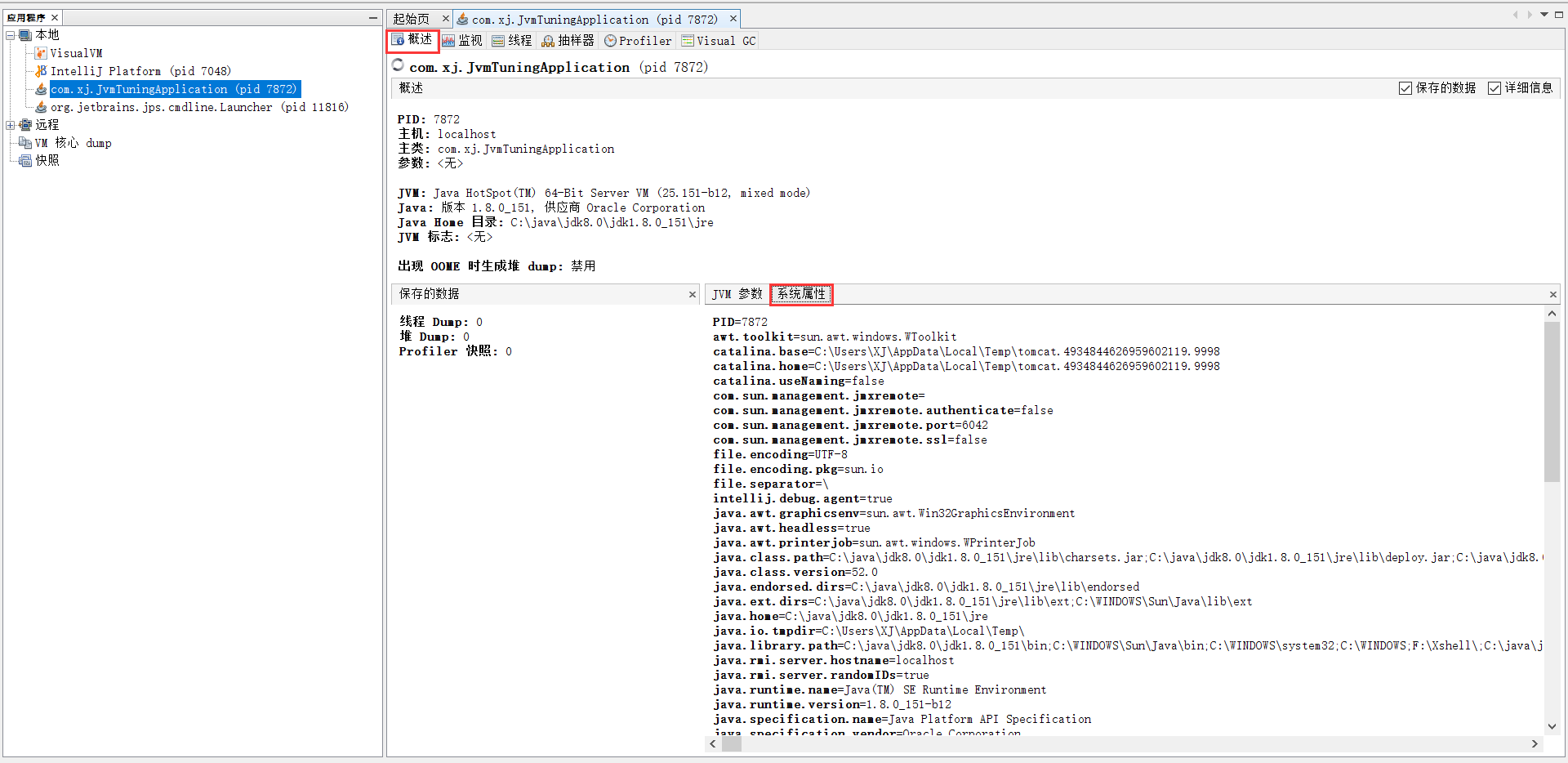This screenshot has width=1568, height=763.
Task: Switch to the JVM 参数 tab
Action: pos(737,294)
